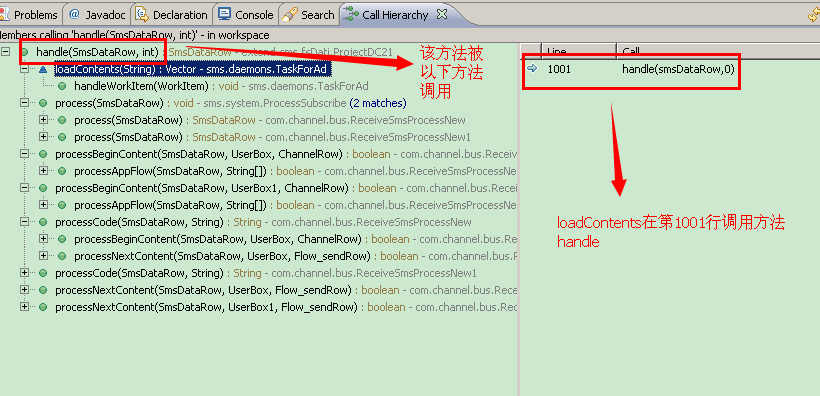Click the method icon of processNextContent with UserBox1
The height and width of the screenshot is (396, 820).
coord(43,307)
